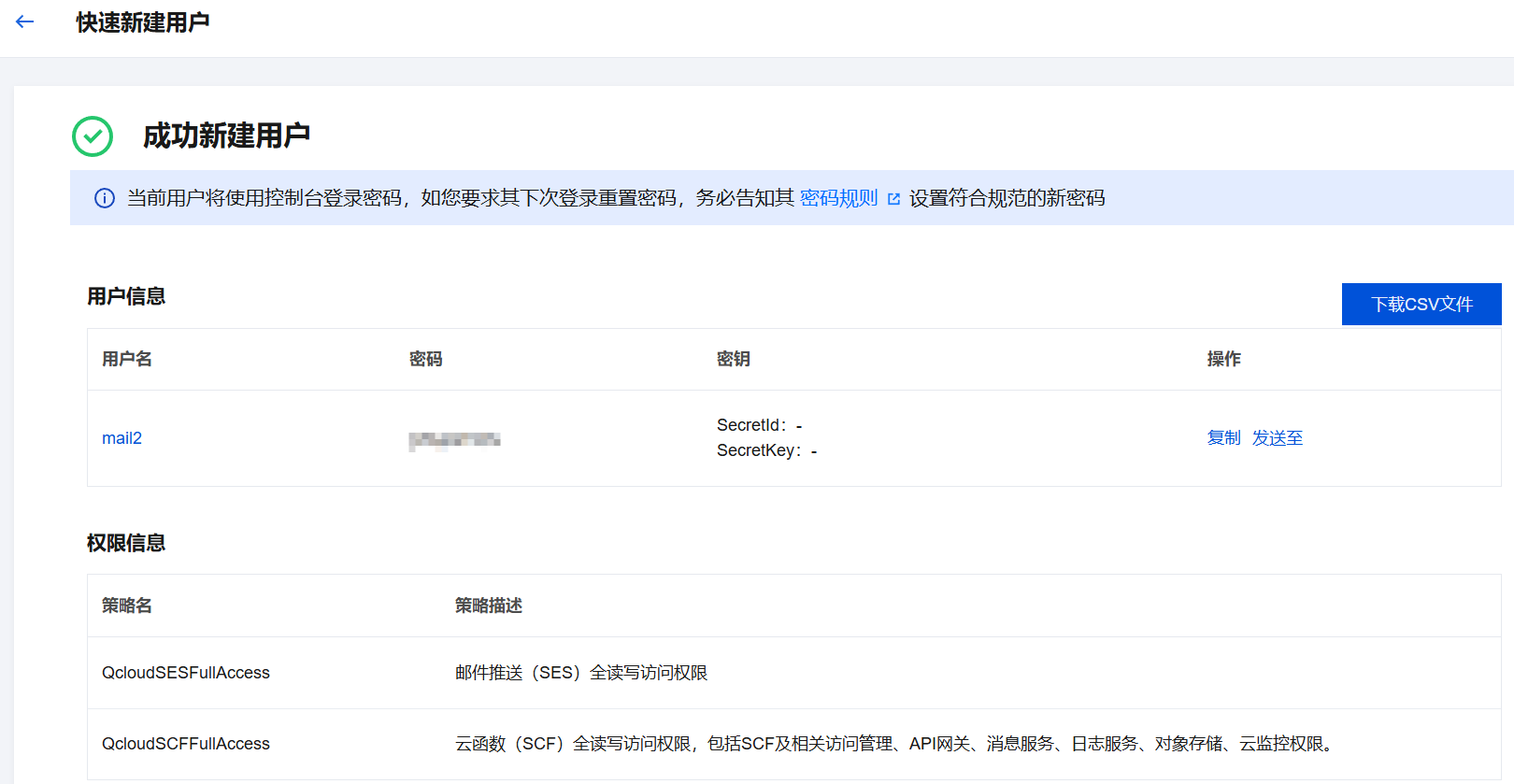Click the 操作 column header
Screen dimensions: 1514x784
point(1223,359)
